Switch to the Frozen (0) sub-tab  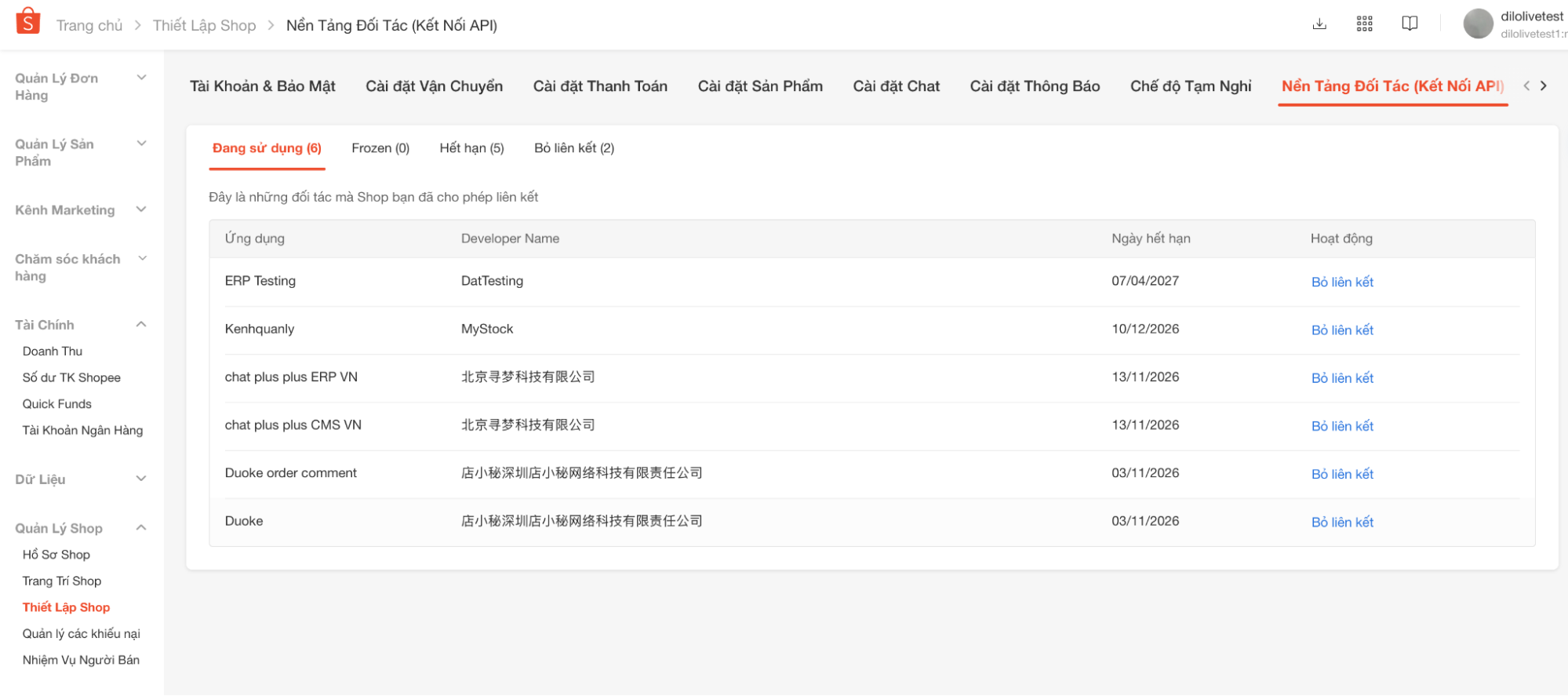click(380, 148)
